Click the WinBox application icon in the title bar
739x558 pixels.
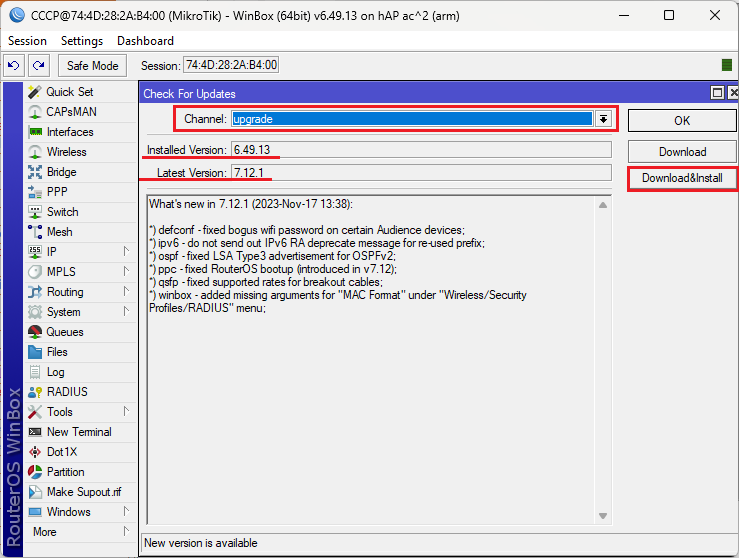tap(17, 15)
